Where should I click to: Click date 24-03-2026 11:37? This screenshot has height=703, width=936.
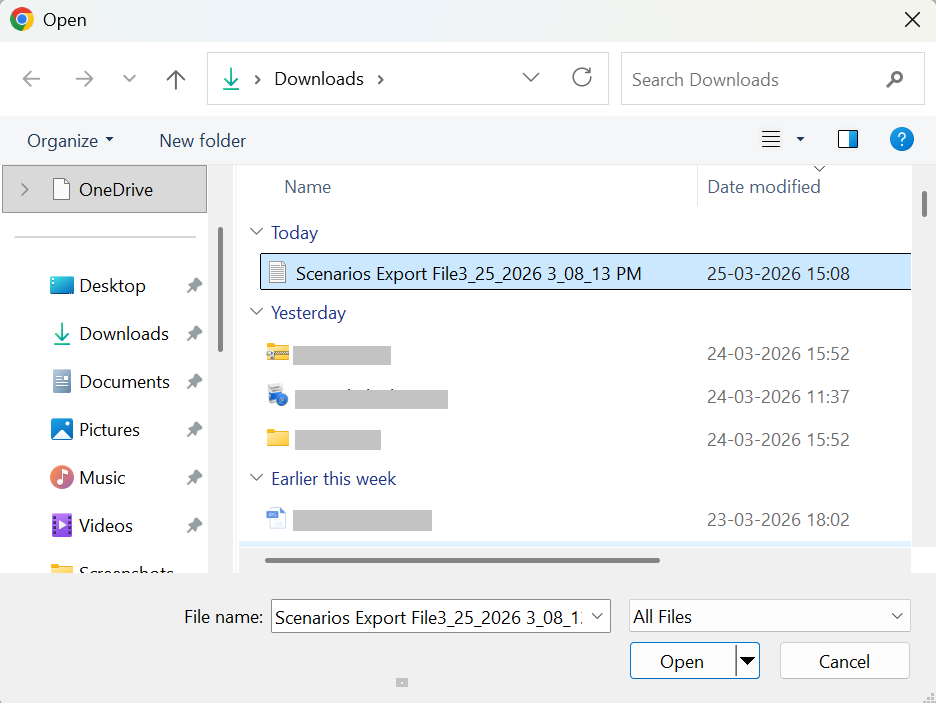[778, 396]
